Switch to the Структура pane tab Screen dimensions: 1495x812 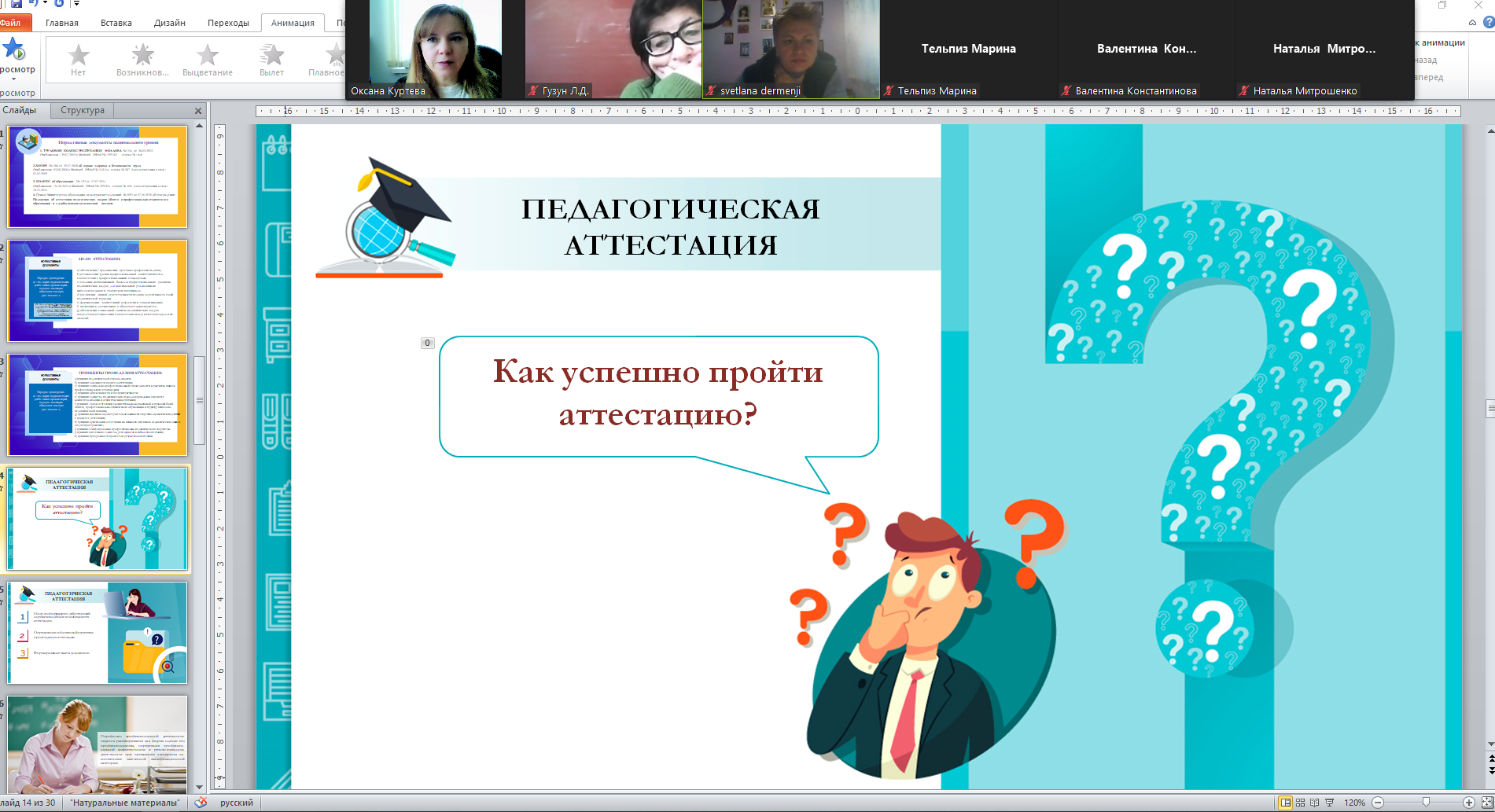click(83, 110)
